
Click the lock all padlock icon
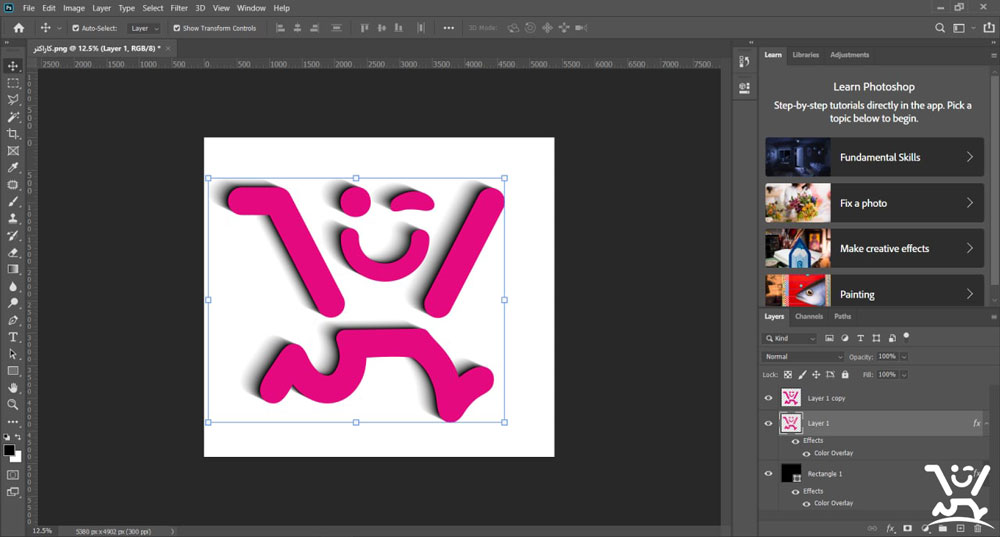click(x=845, y=374)
